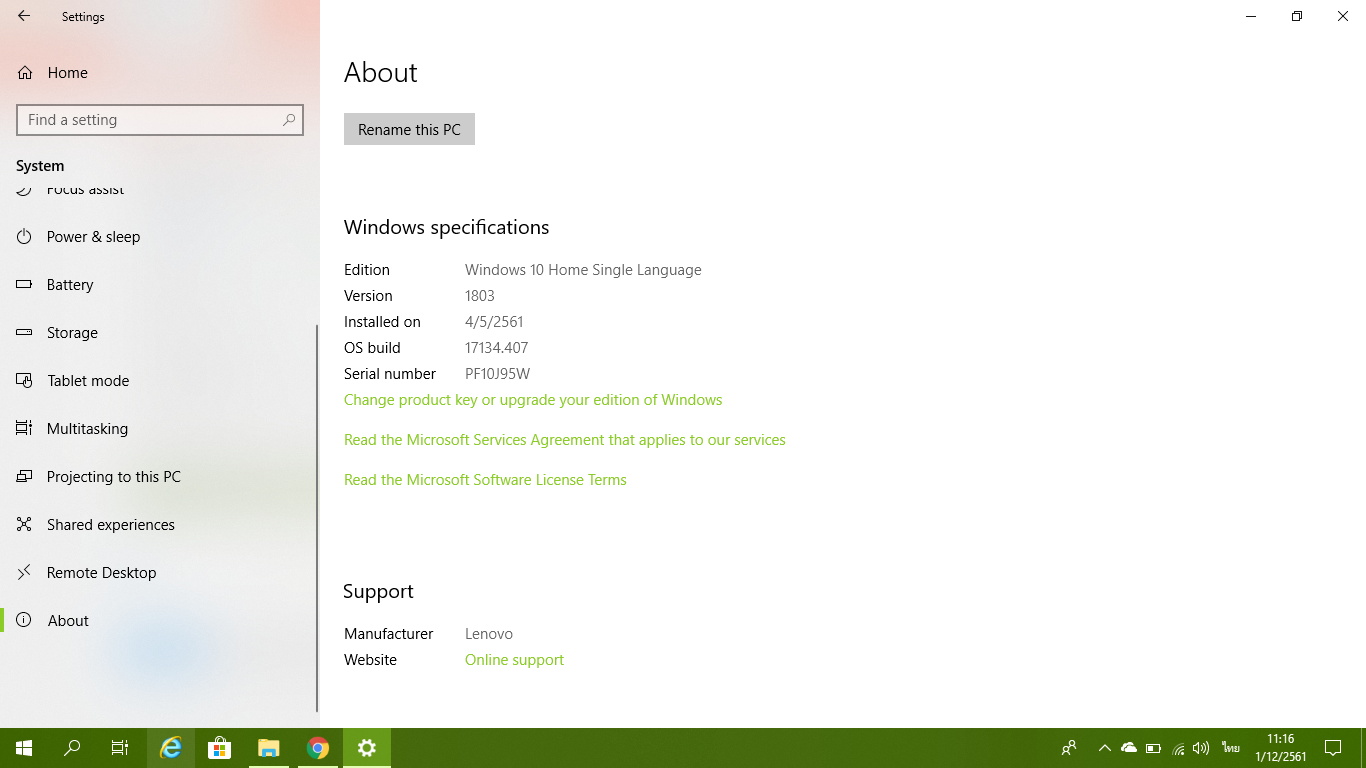Open the OneDrive tray icon
The image size is (1366, 768).
coord(1129,748)
